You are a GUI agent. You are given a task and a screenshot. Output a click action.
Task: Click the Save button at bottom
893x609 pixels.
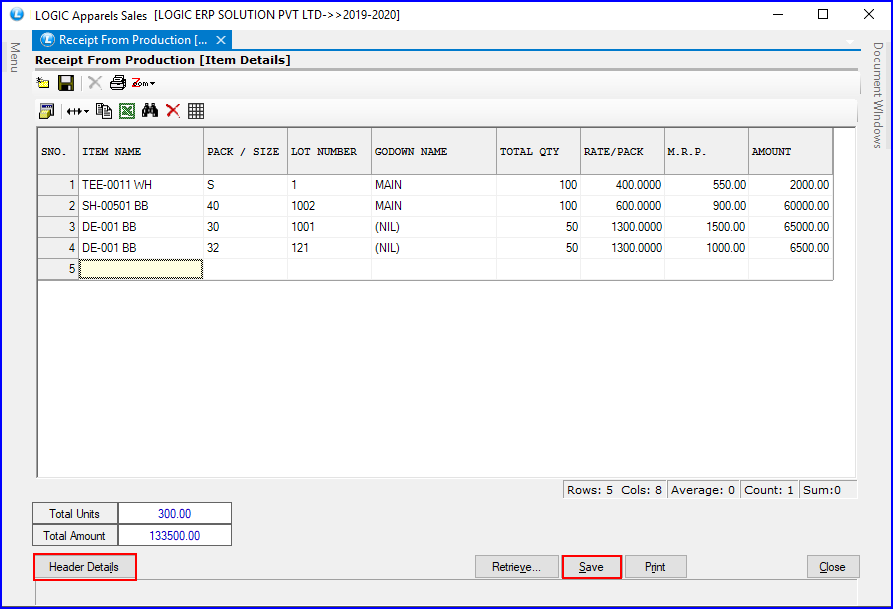pos(591,567)
